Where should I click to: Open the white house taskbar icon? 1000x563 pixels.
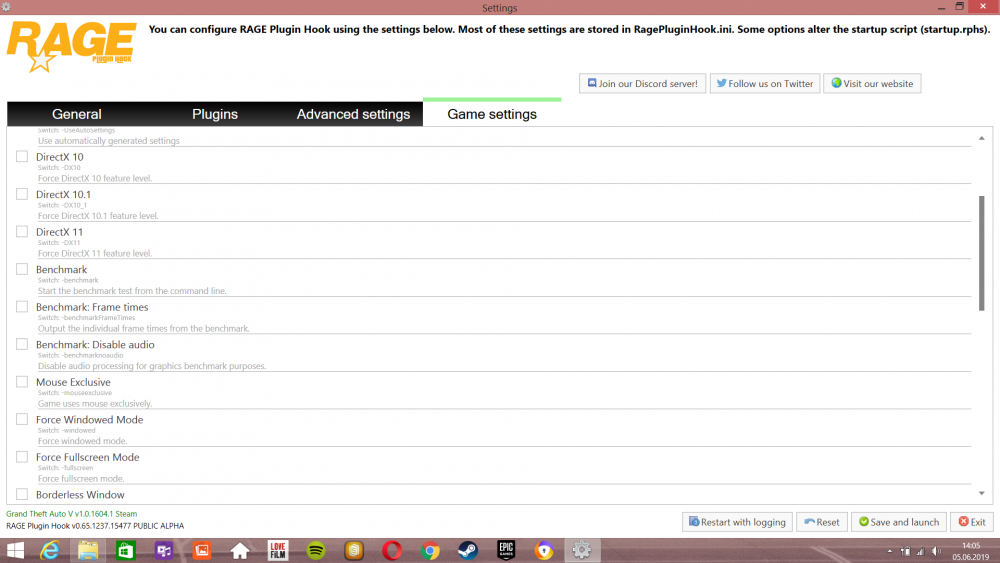coord(240,550)
